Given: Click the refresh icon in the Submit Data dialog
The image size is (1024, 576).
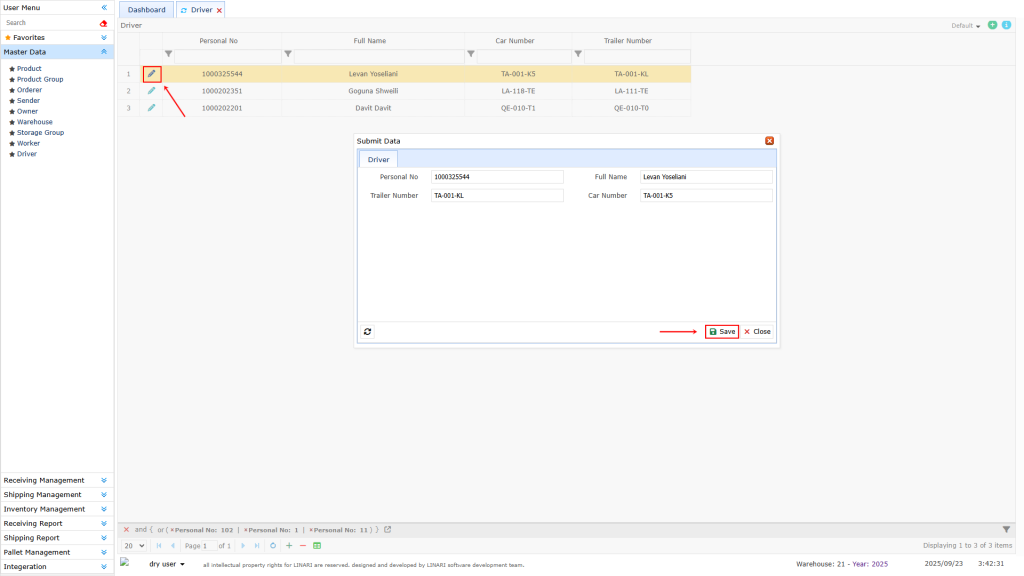Looking at the screenshot, I should tap(367, 331).
